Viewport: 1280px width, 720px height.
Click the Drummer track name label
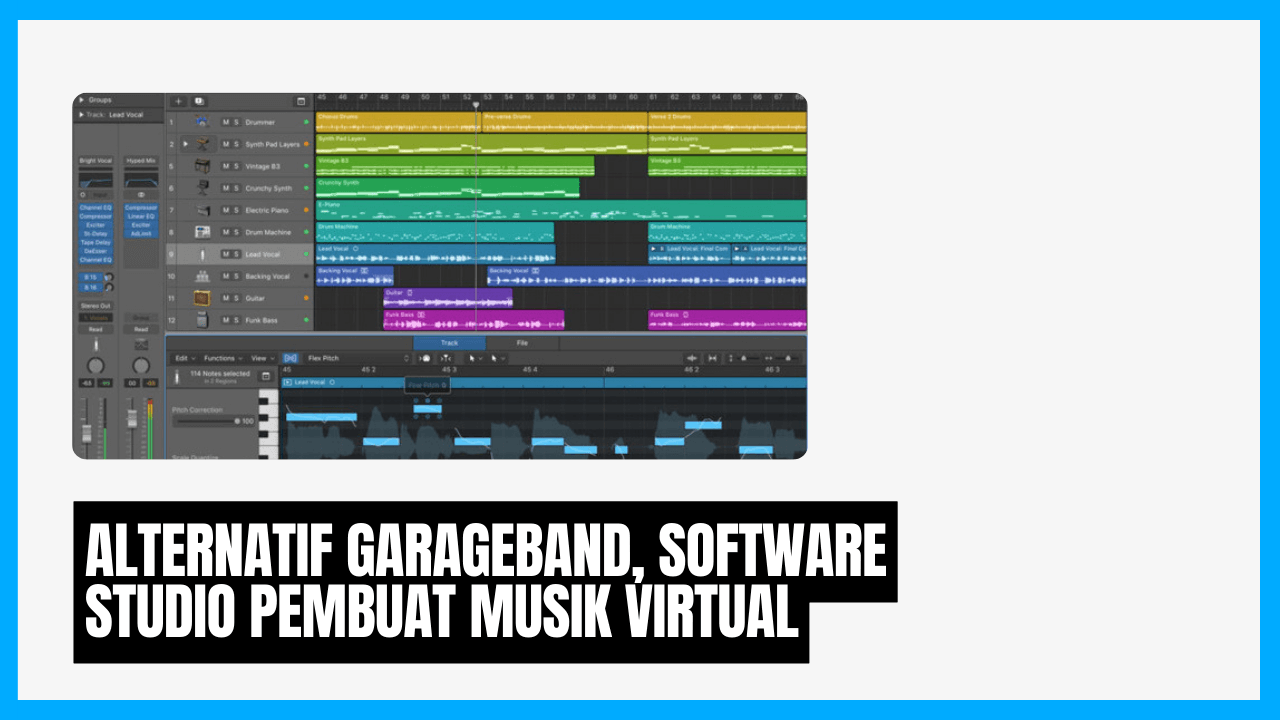coord(260,122)
